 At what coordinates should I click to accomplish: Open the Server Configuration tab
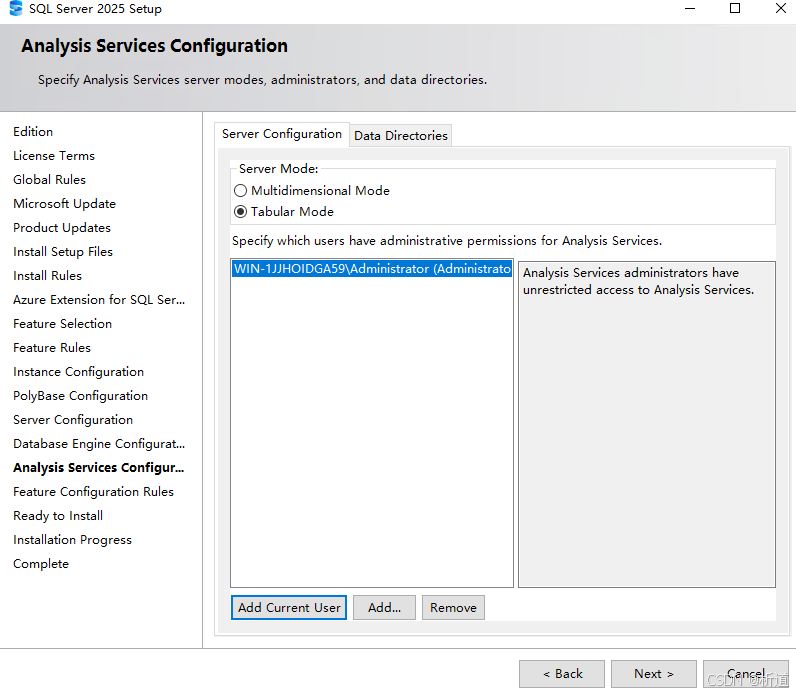(281, 134)
